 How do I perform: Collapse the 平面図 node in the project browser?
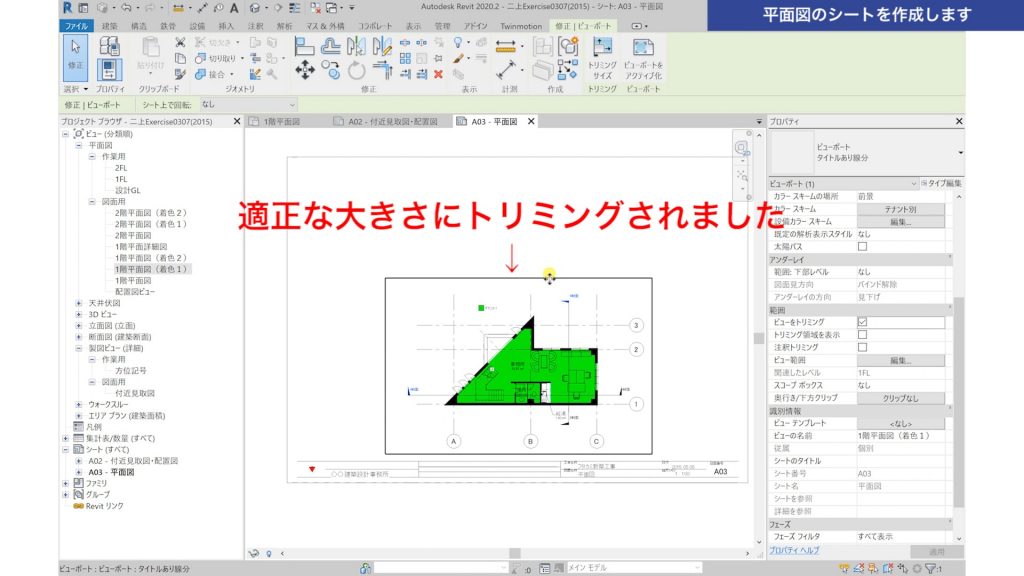(80, 145)
